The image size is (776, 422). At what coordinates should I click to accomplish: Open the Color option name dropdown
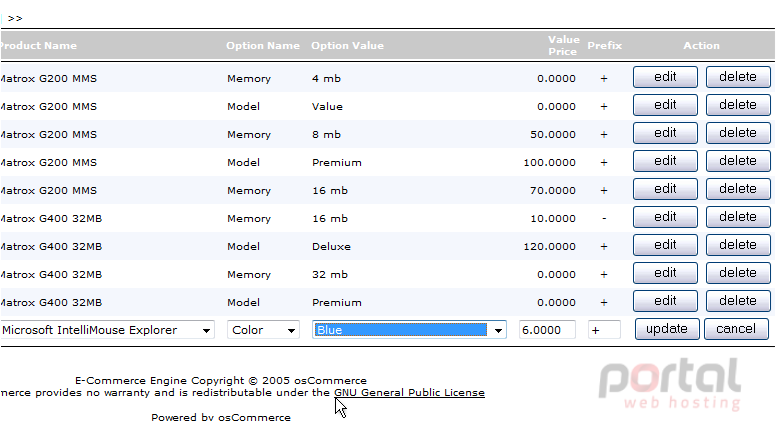tap(263, 330)
